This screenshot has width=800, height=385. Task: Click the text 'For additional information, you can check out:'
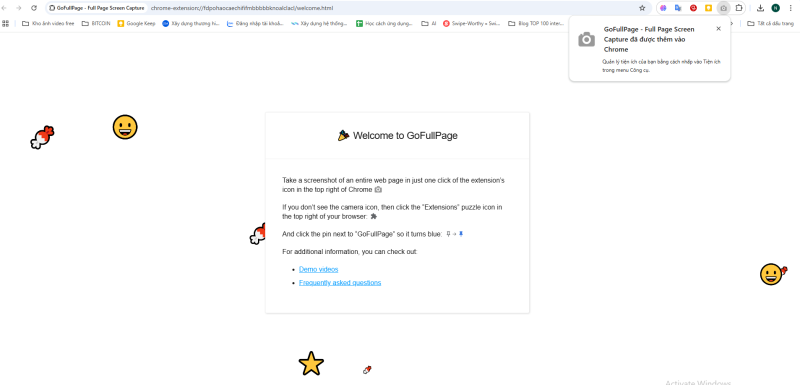pyautogui.click(x=349, y=251)
